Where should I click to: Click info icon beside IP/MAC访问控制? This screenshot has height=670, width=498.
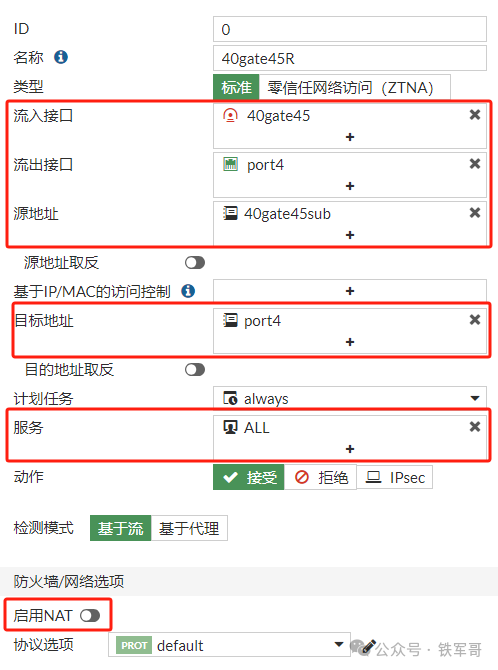[x=188, y=291]
